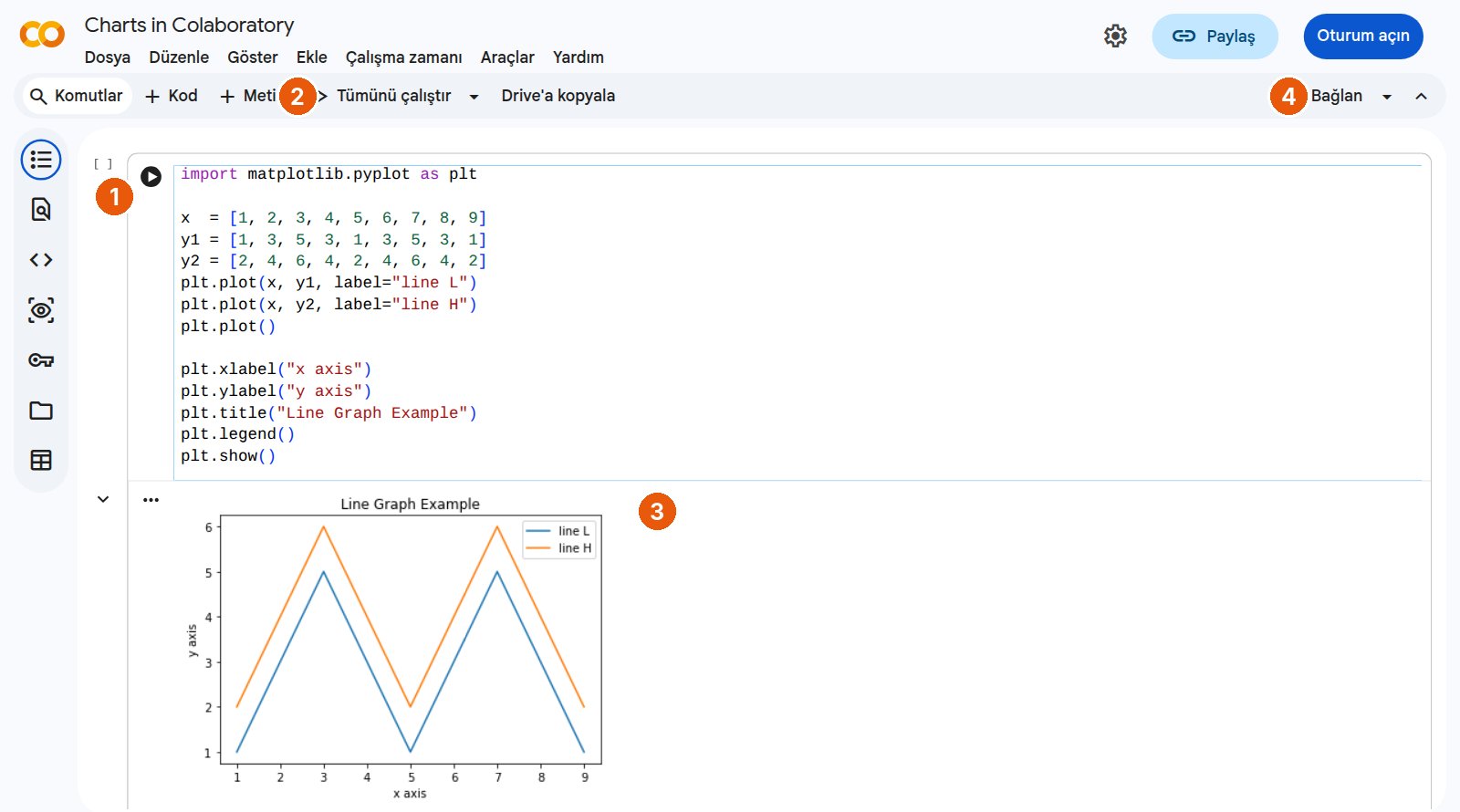Viewport: 1460px width, 812px height.
Task: Collapse the toolbar header chevron
Action: click(1421, 96)
